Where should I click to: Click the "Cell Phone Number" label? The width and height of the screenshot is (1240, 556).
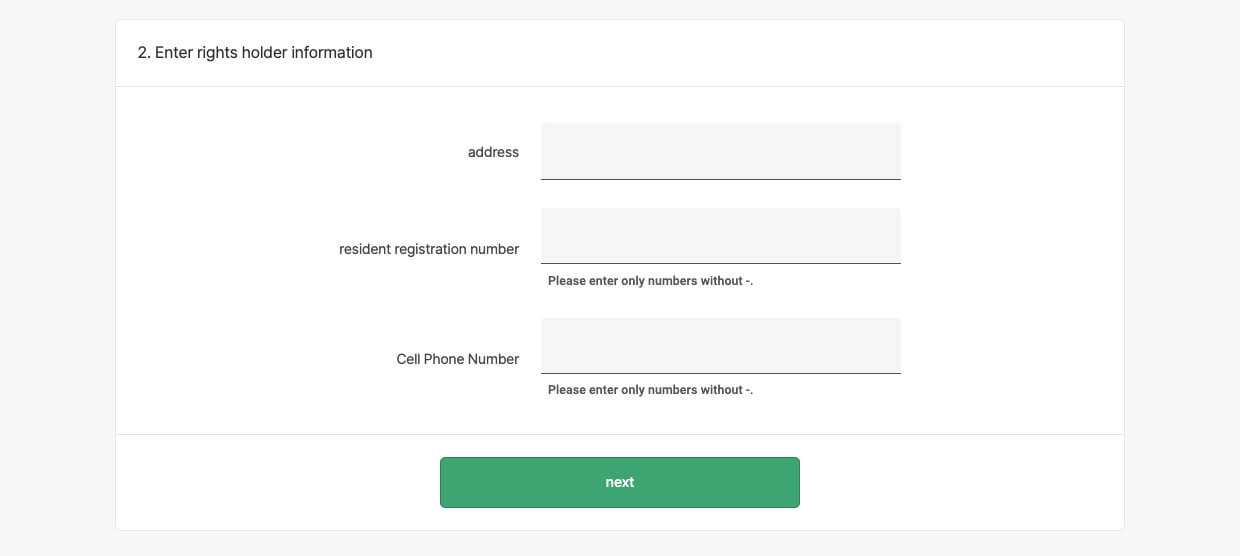pyautogui.click(x=458, y=359)
